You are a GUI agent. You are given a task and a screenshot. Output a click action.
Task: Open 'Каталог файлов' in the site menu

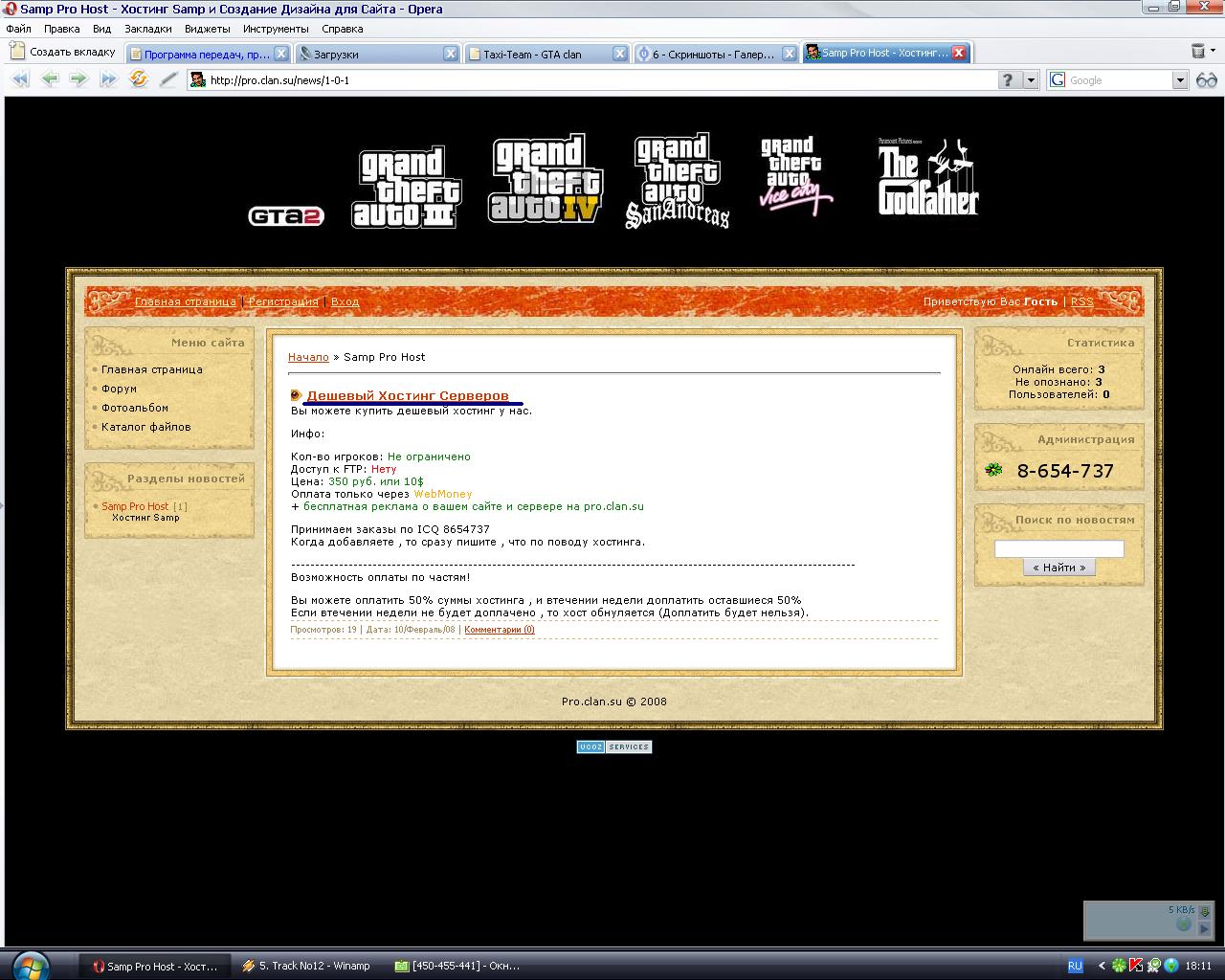click(x=146, y=427)
